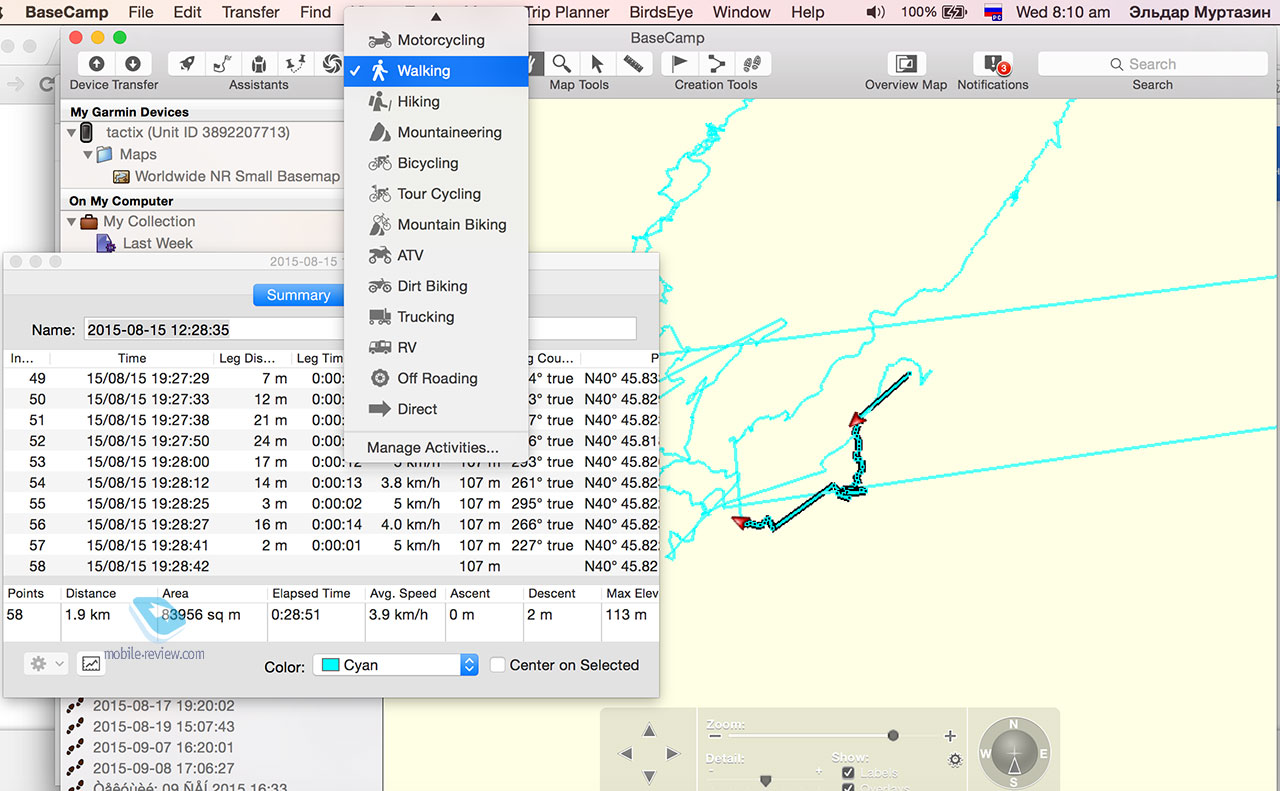The image size is (1280, 791).
Task: Select the arrow pointer map tool
Action: pos(597,63)
